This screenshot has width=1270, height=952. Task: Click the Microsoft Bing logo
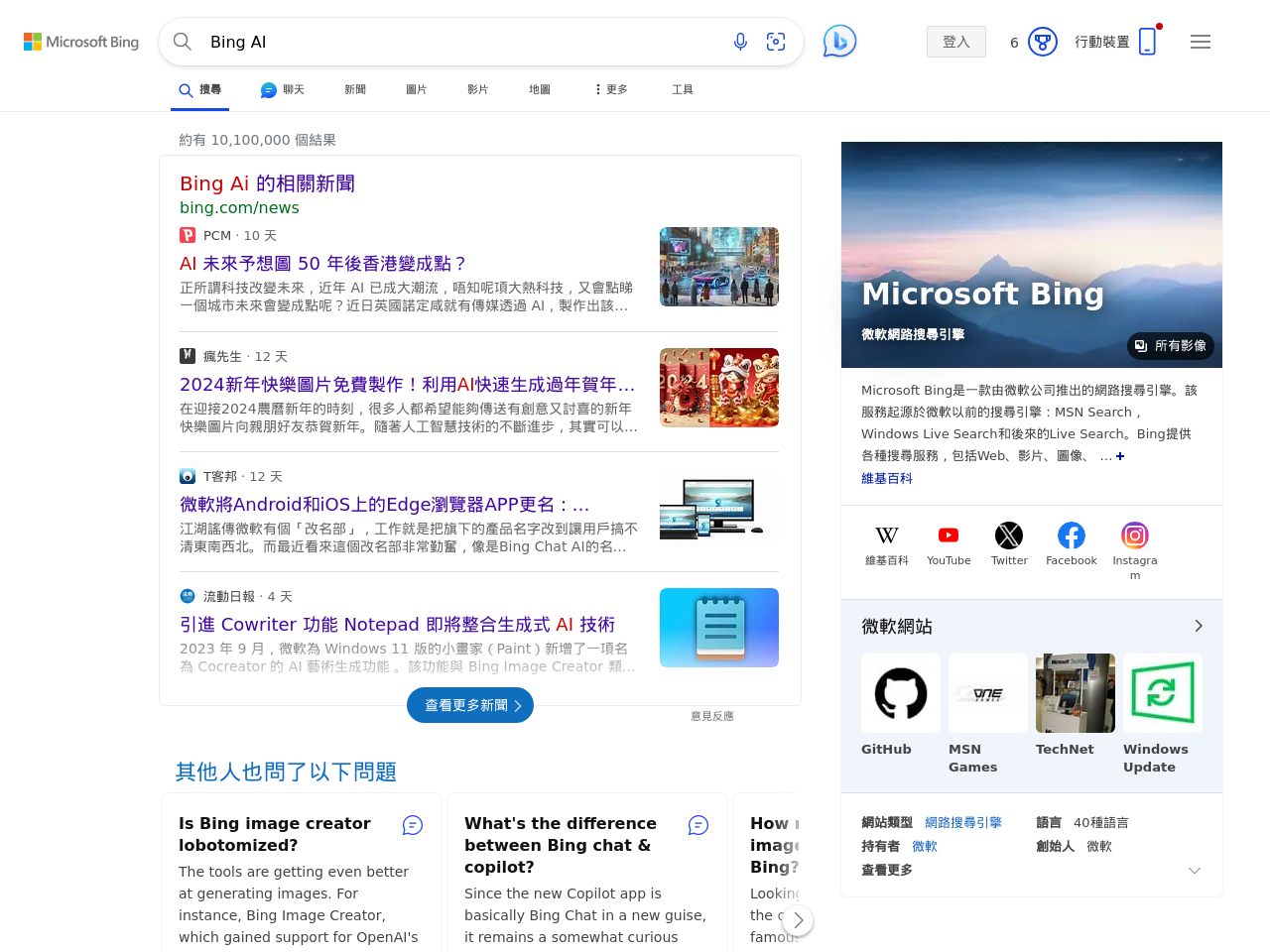[x=81, y=42]
